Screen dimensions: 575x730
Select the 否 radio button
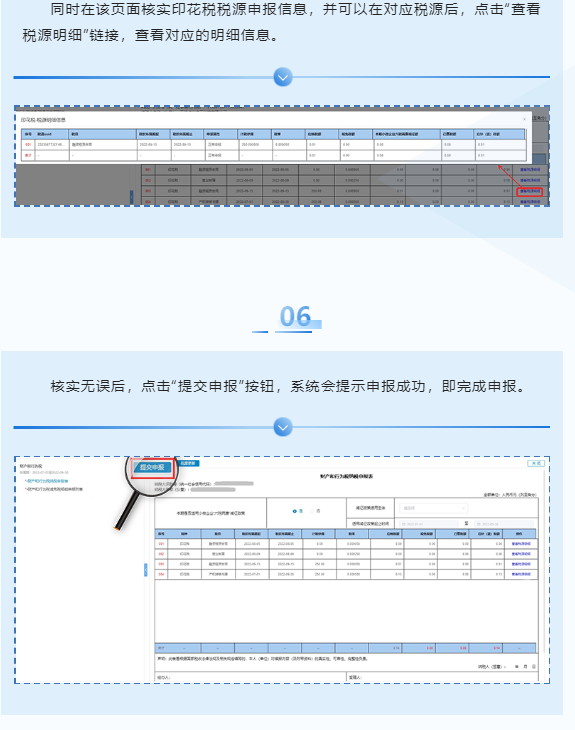312,511
